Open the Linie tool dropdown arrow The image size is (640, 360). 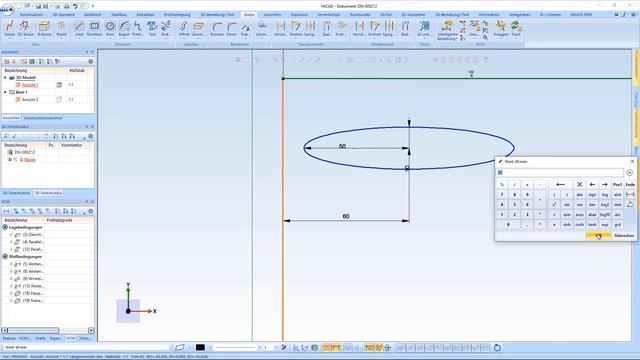[x=79, y=39]
